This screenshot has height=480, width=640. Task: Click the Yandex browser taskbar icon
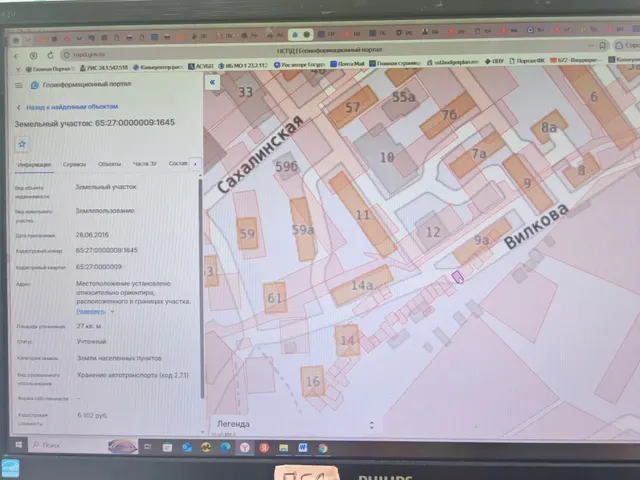(x=244, y=448)
